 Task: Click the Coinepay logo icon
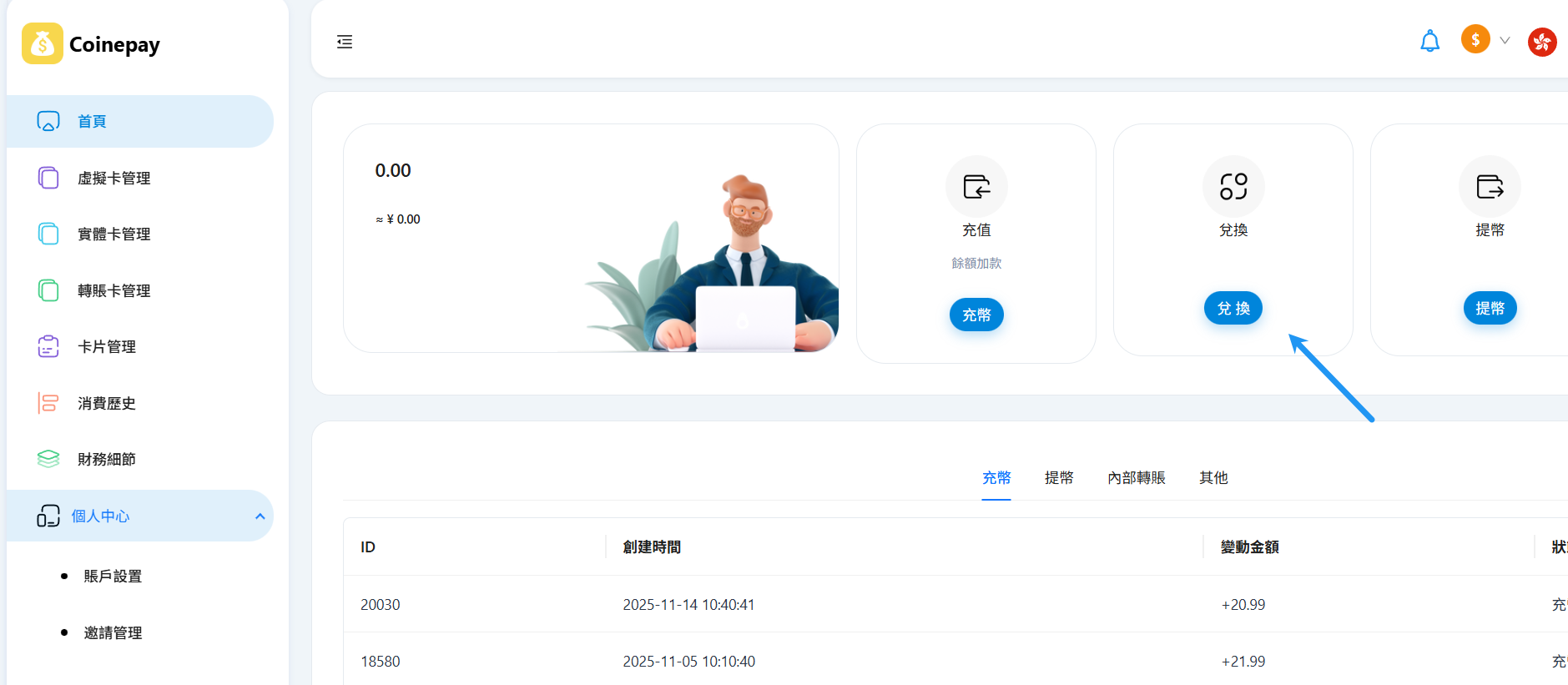[43, 43]
